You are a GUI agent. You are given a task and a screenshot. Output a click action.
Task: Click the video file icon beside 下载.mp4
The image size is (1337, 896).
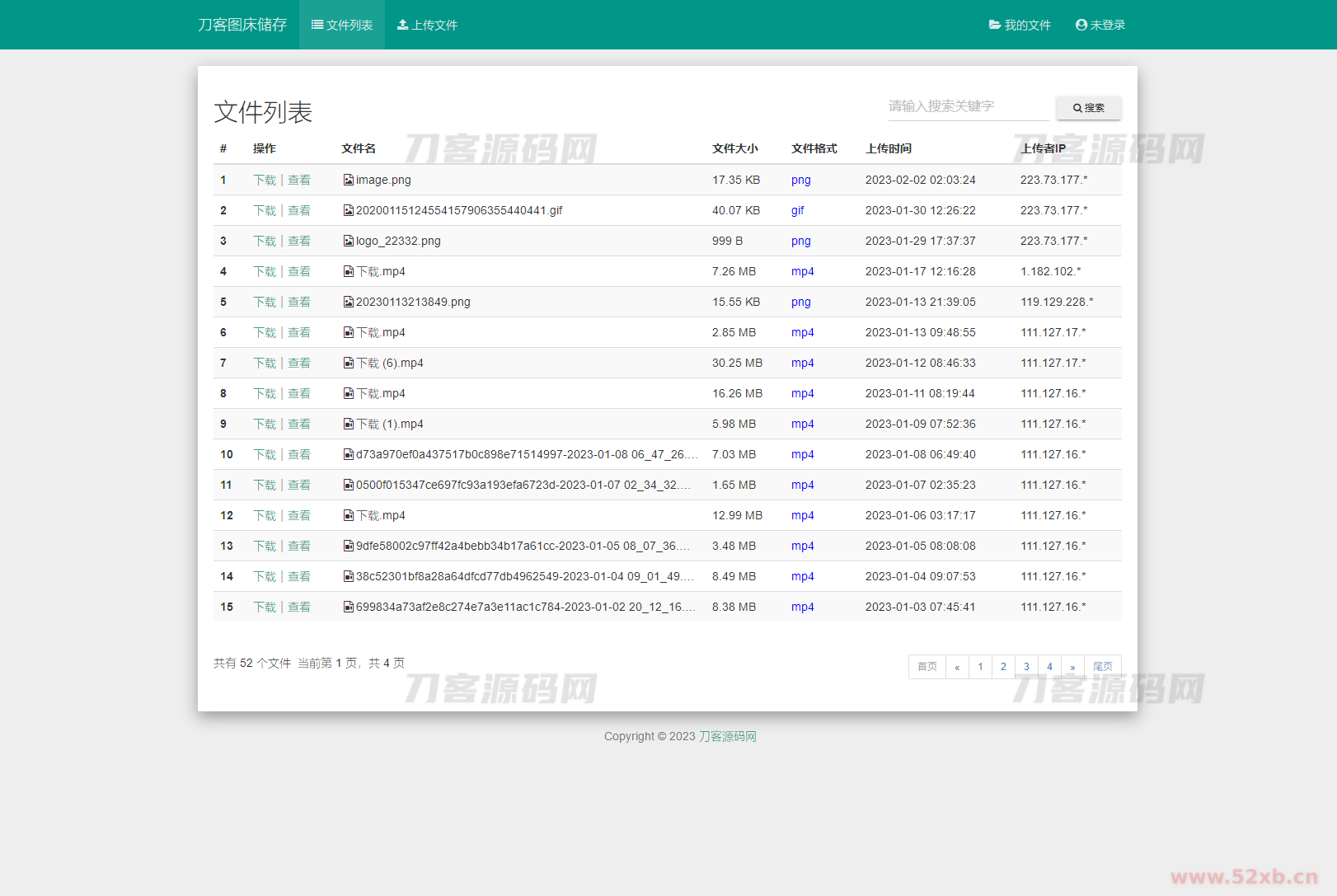click(348, 271)
